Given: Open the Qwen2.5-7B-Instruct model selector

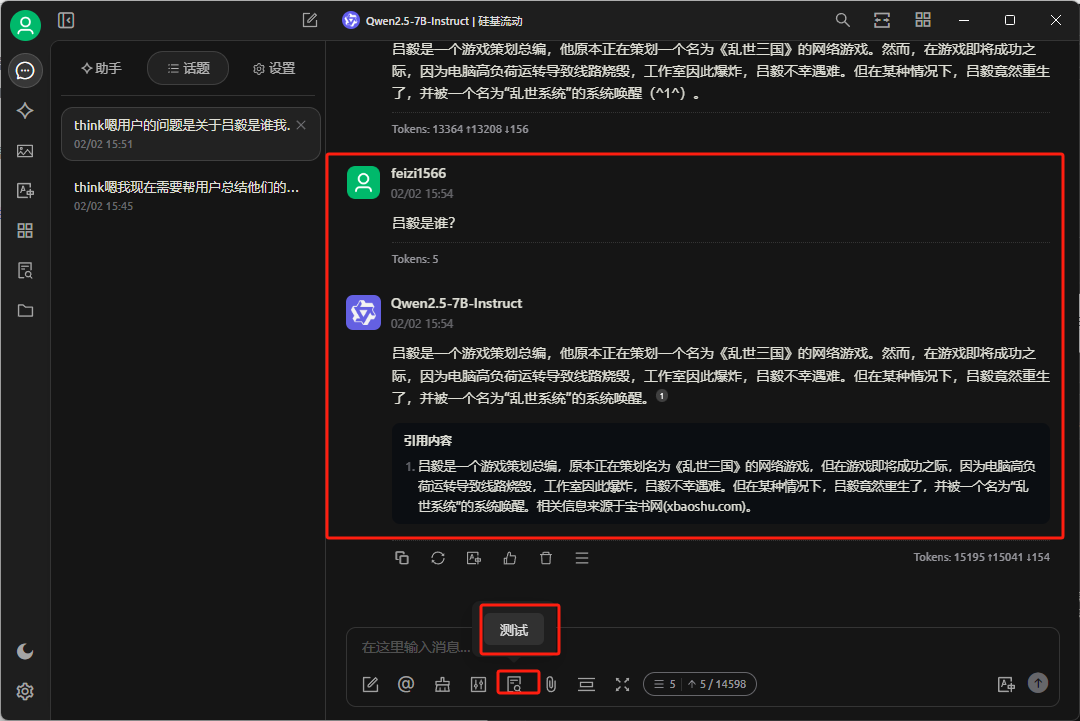Looking at the screenshot, I should tap(432, 20).
